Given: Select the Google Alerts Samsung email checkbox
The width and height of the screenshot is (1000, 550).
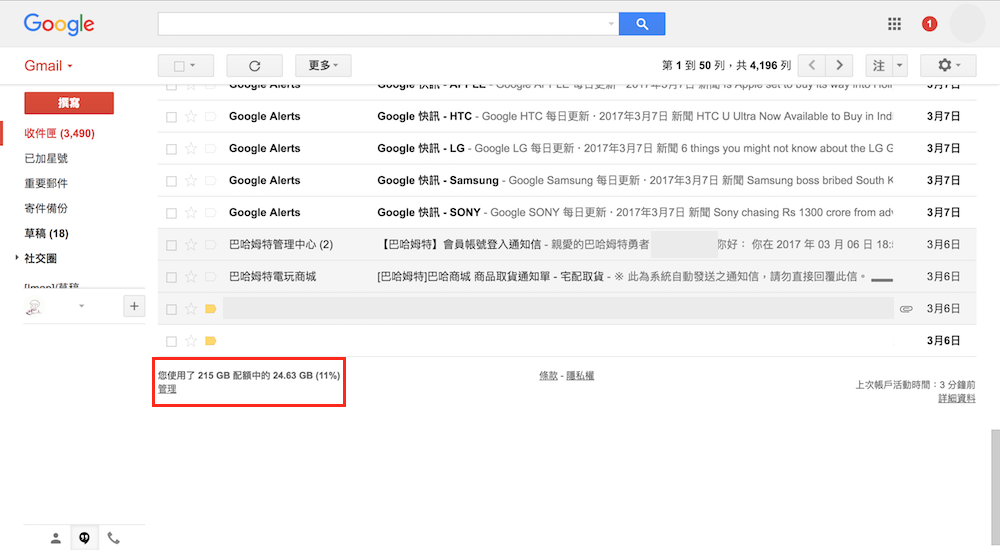Looking at the screenshot, I should click(171, 181).
